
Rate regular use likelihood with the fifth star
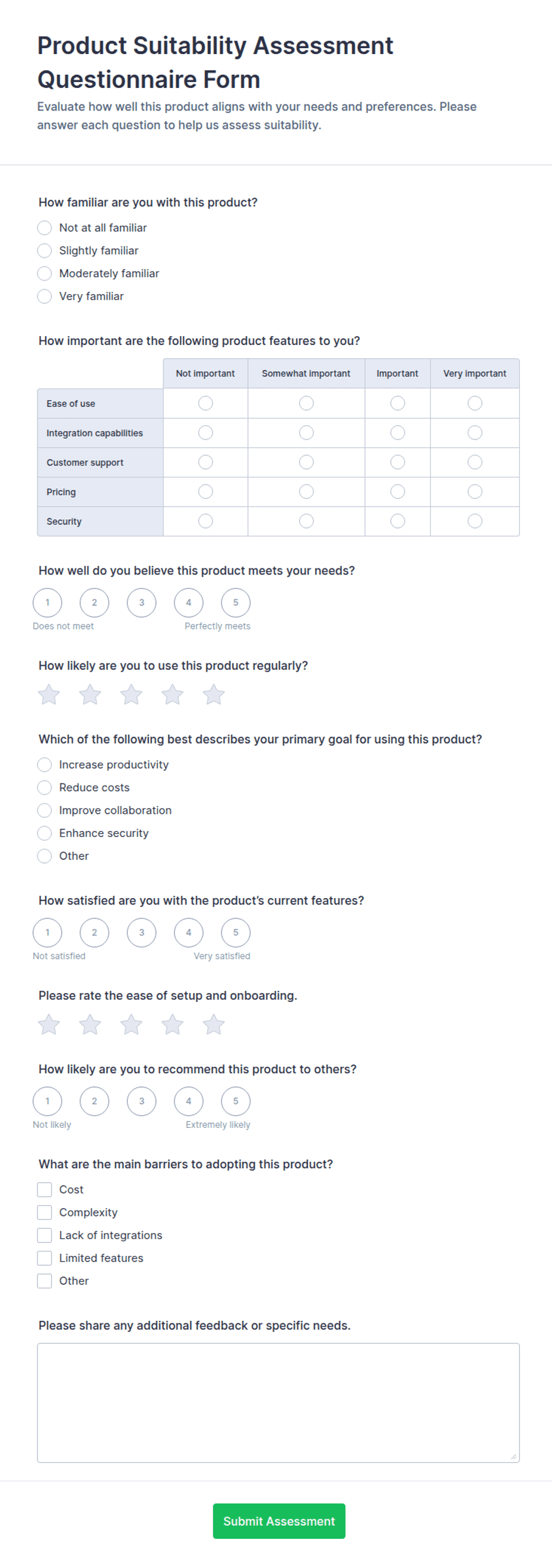tap(214, 694)
